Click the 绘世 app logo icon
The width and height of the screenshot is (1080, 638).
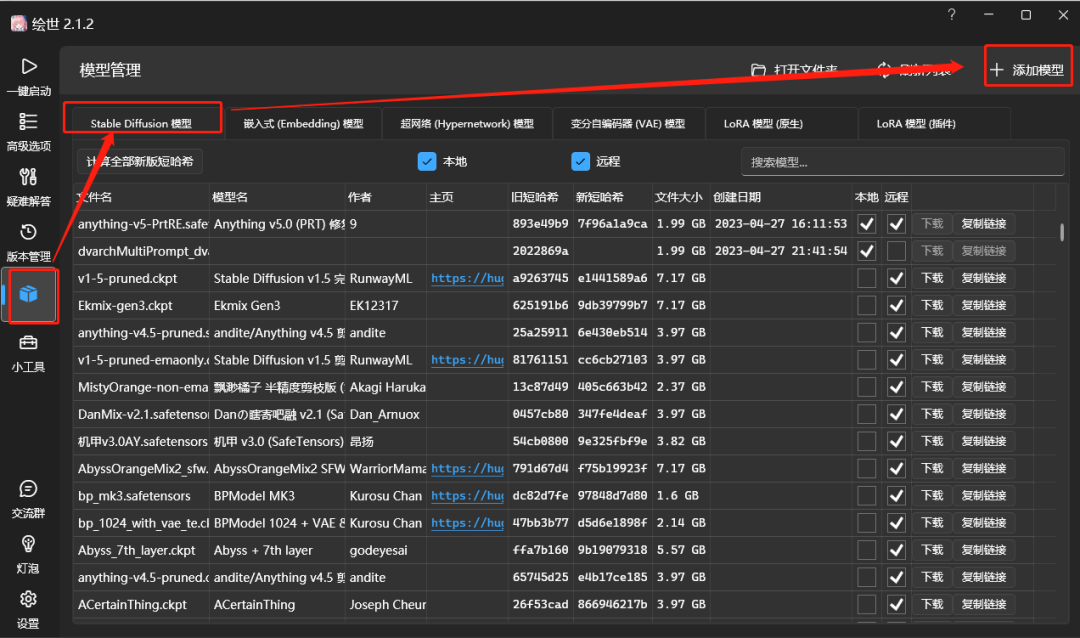pos(19,23)
